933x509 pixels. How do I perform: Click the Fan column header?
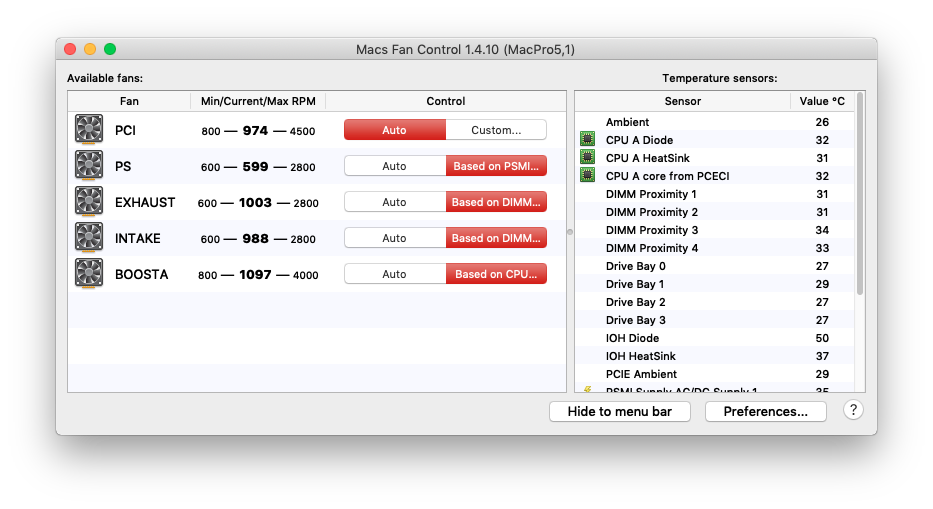tap(129, 101)
